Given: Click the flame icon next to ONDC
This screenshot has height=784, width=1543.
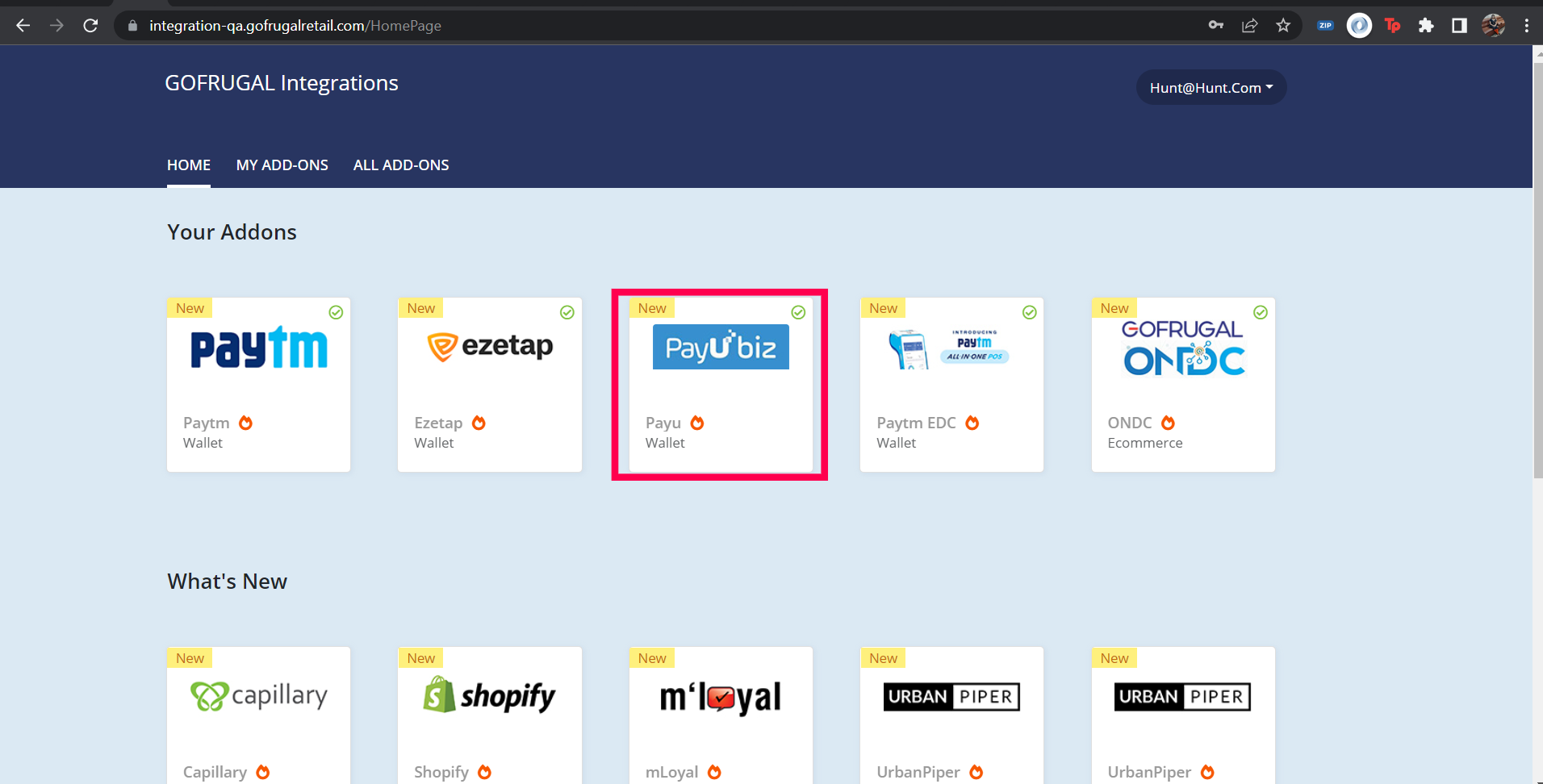Looking at the screenshot, I should click(1168, 423).
